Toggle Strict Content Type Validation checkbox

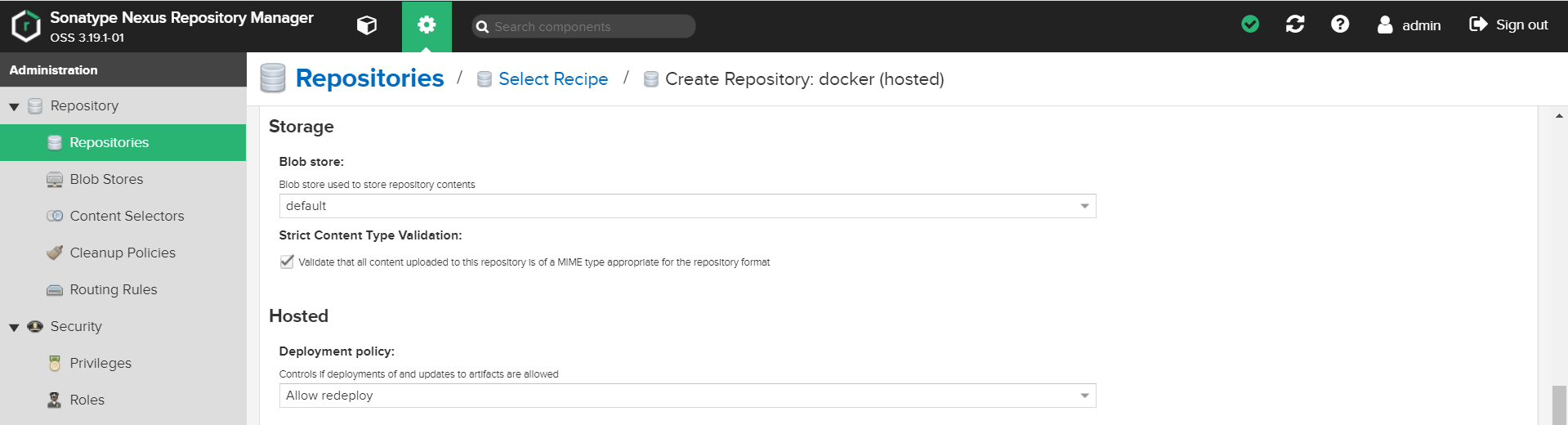tap(287, 262)
